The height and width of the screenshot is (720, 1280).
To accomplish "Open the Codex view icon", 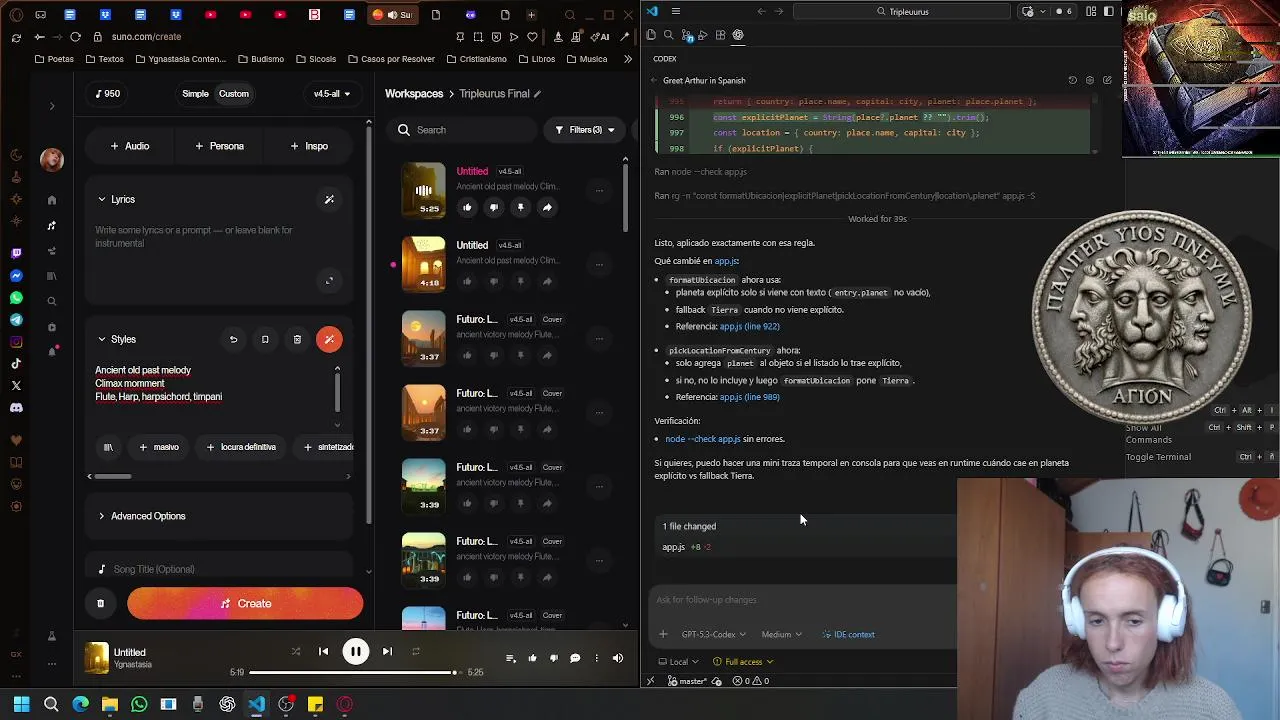I will [738, 35].
